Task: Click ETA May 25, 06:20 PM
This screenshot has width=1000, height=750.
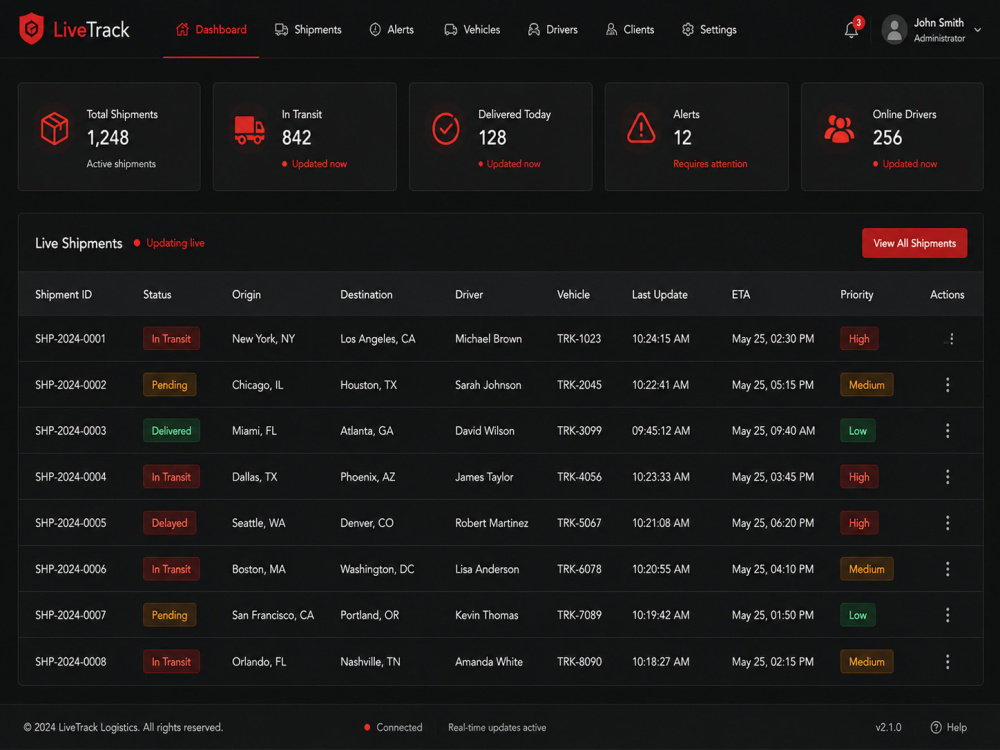Action: (x=772, y=523)
